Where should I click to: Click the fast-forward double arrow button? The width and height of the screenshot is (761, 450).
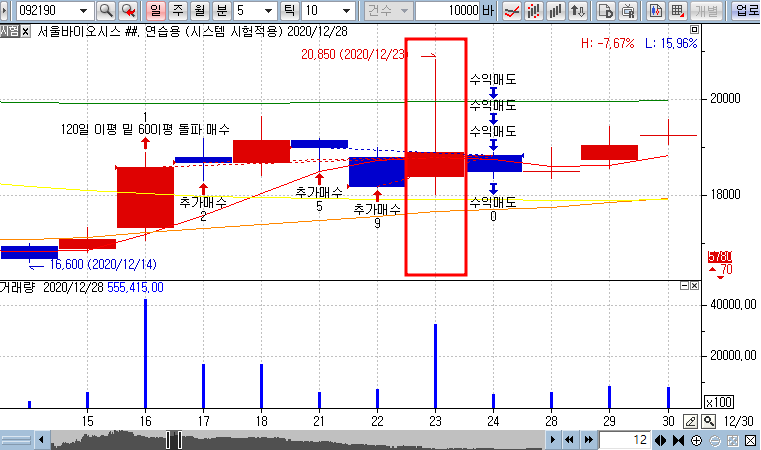point(588,440)
